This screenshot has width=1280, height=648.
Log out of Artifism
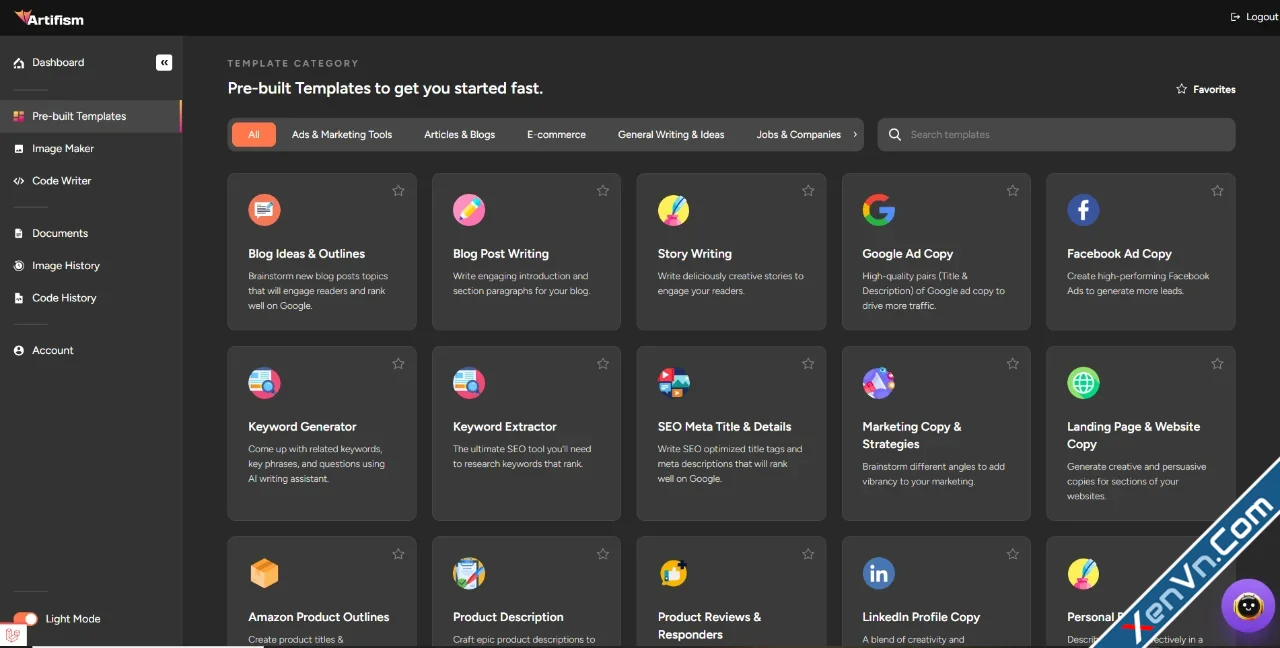click(x=1253, y=16)
